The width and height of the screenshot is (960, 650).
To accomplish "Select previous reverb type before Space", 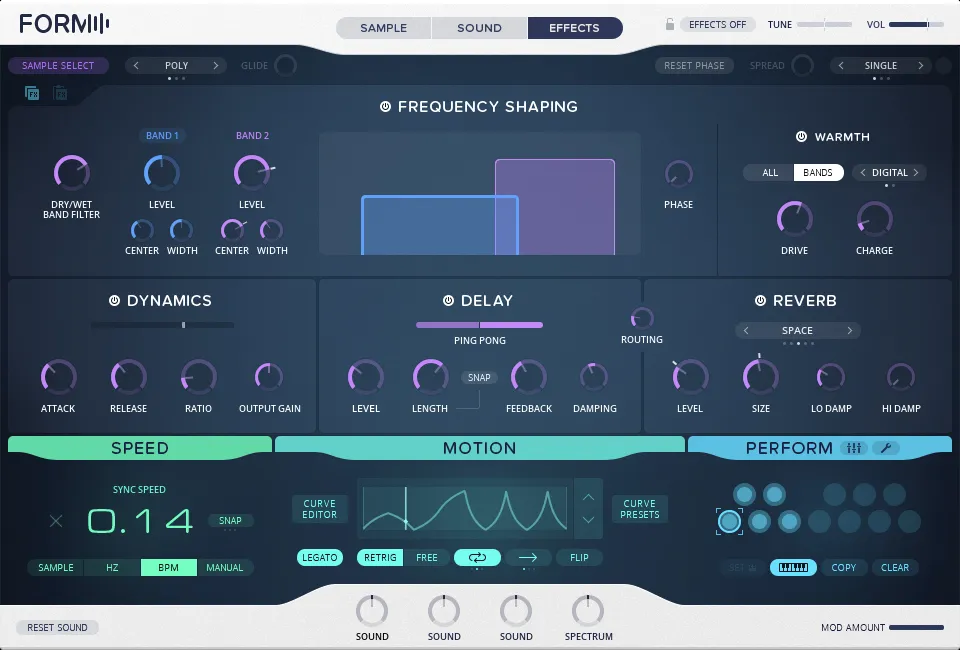I will 746,331.
